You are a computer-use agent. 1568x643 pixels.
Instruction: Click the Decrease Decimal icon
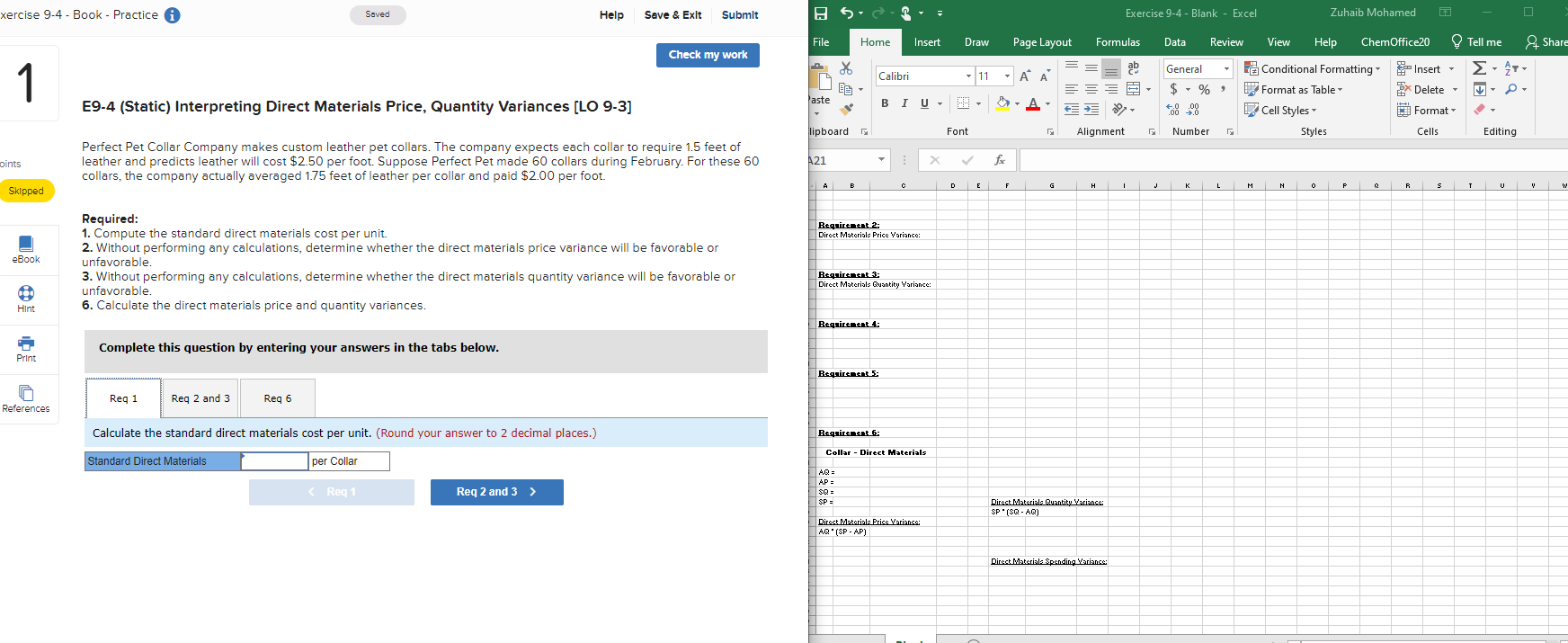[x=1193, y=110]
